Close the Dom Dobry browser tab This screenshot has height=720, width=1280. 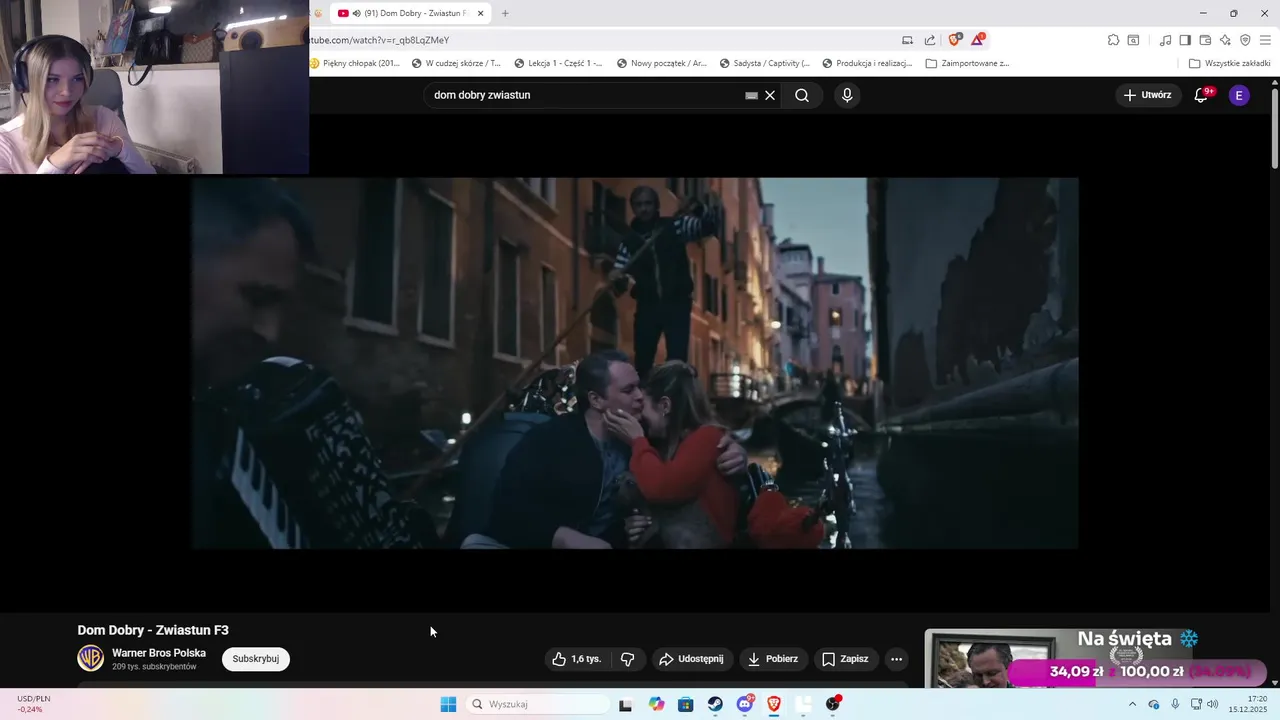480,13
